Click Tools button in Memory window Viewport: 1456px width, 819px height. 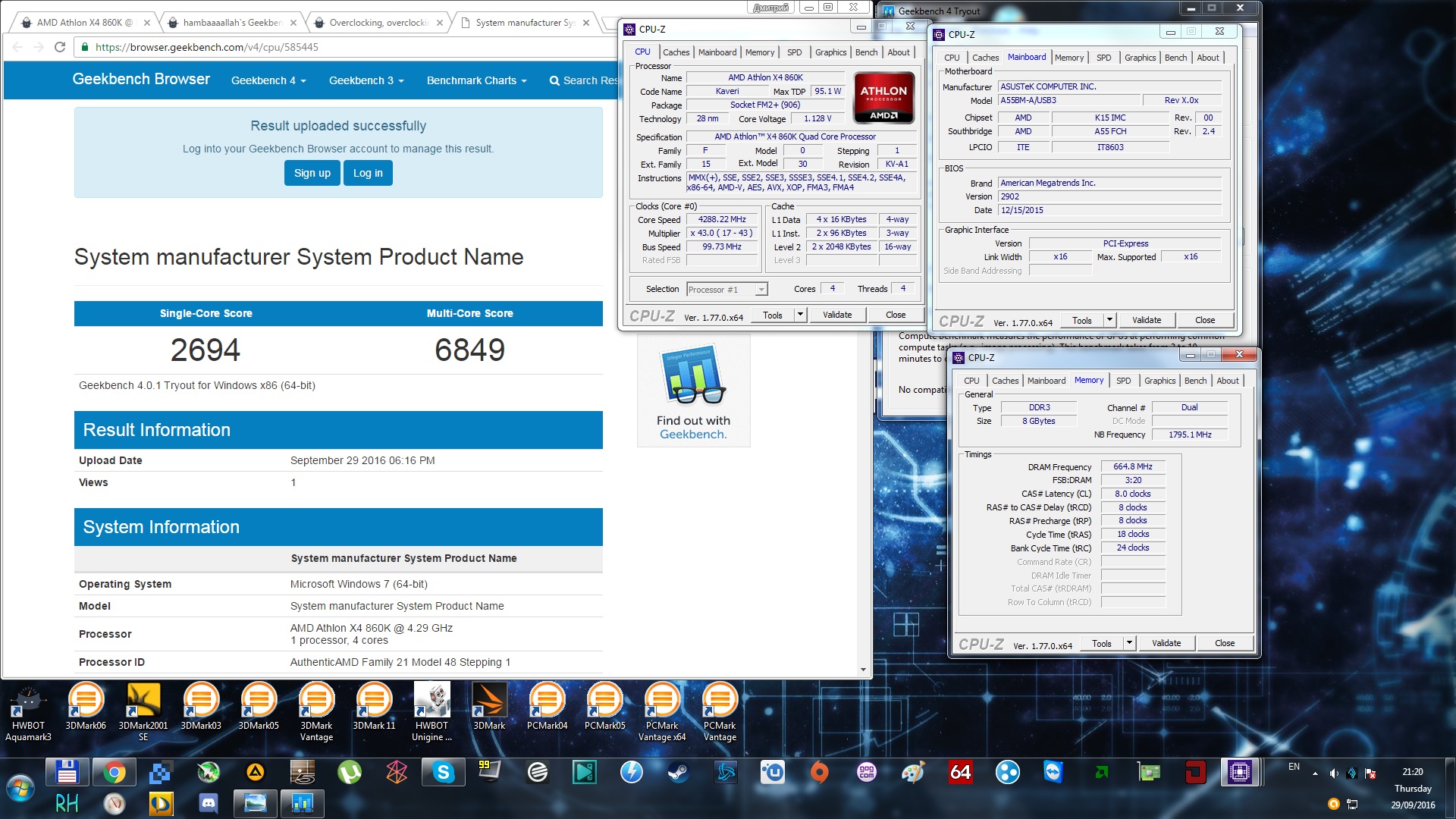click(1102, 643)
